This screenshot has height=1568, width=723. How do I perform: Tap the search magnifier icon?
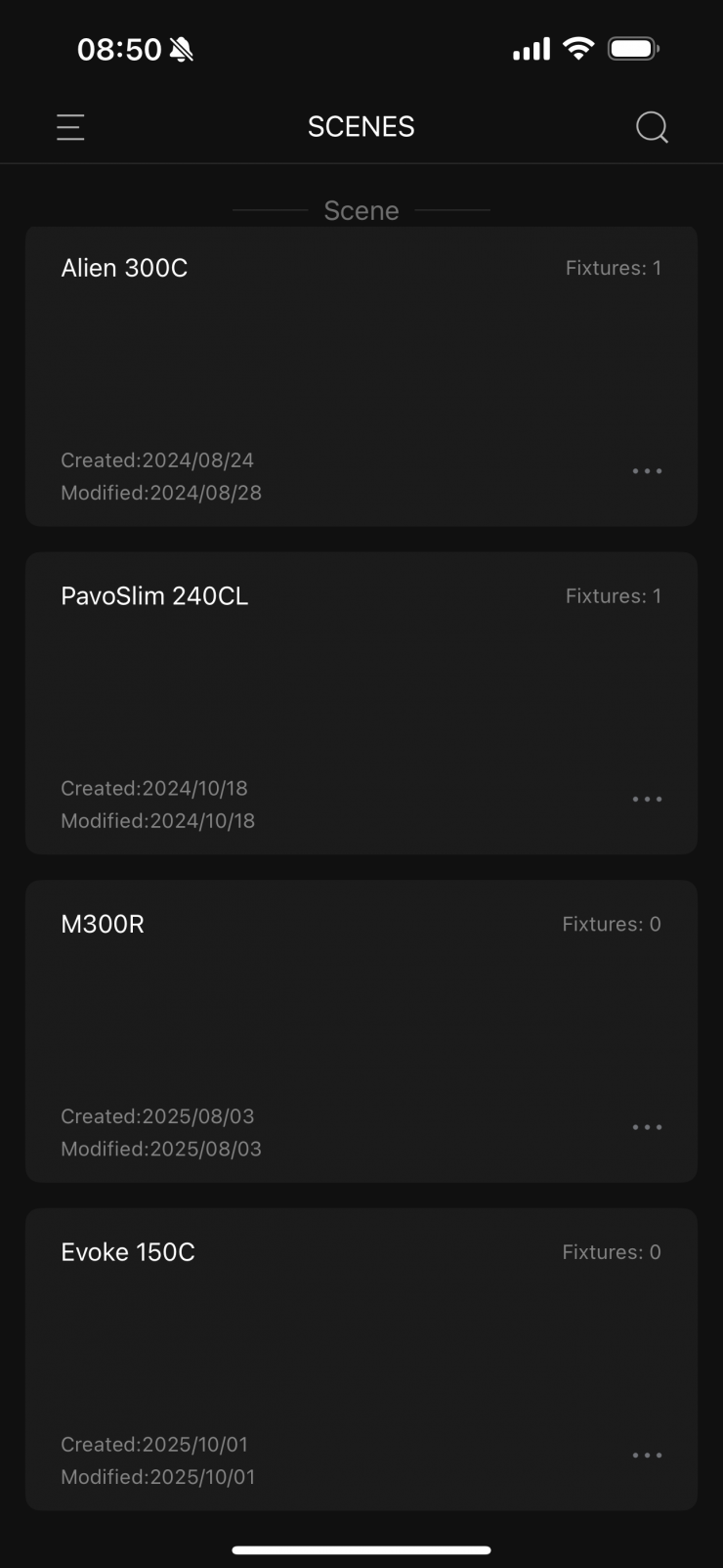(652, 127)
